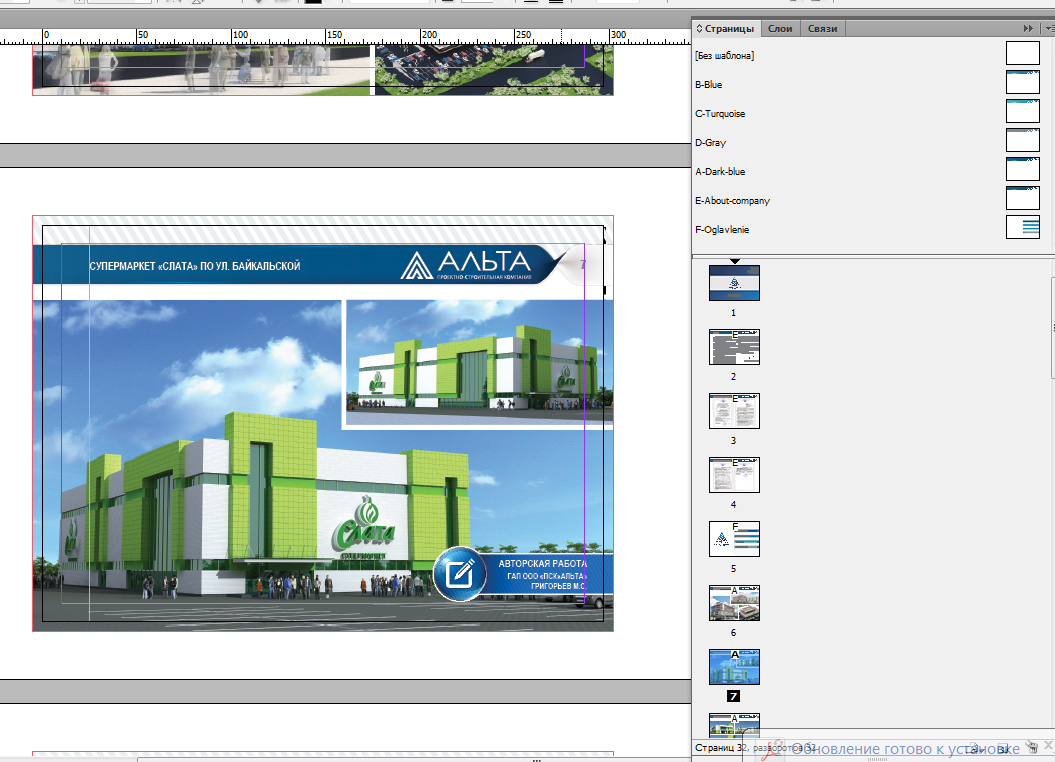Click the page number 6 label
Image resolution: width=1055 pixels, height=762 pixels.
733,632
